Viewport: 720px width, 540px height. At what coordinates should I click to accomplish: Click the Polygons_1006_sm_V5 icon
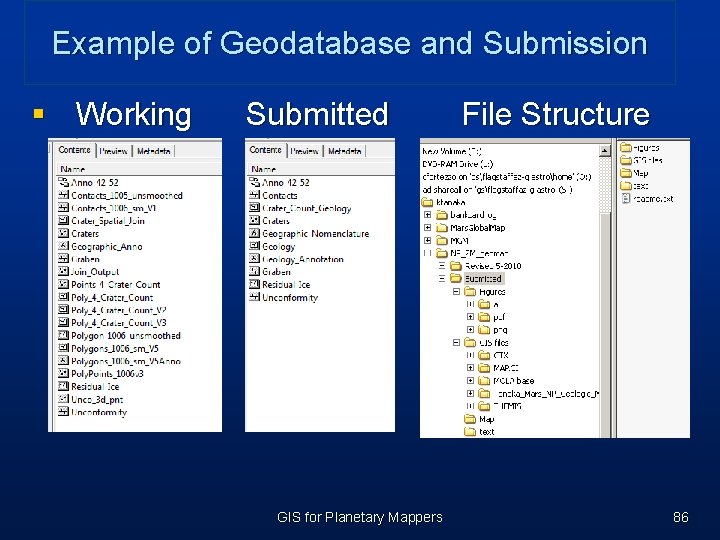click(63, 348)
